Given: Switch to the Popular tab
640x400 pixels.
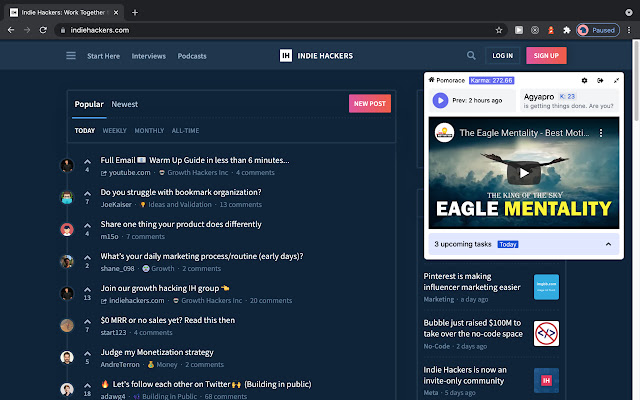Looking at the screenshot, I should click(x=89, y=104).
